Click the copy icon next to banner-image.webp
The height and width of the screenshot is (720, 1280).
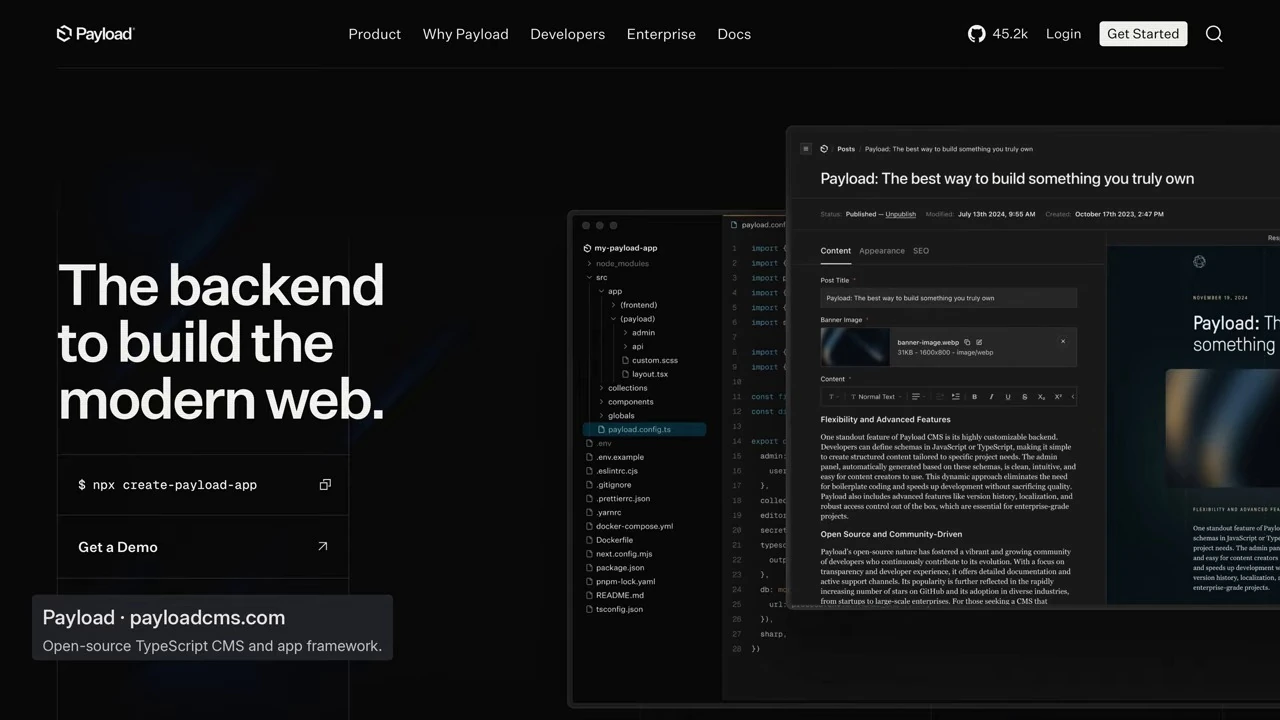[x=967, y=342]
